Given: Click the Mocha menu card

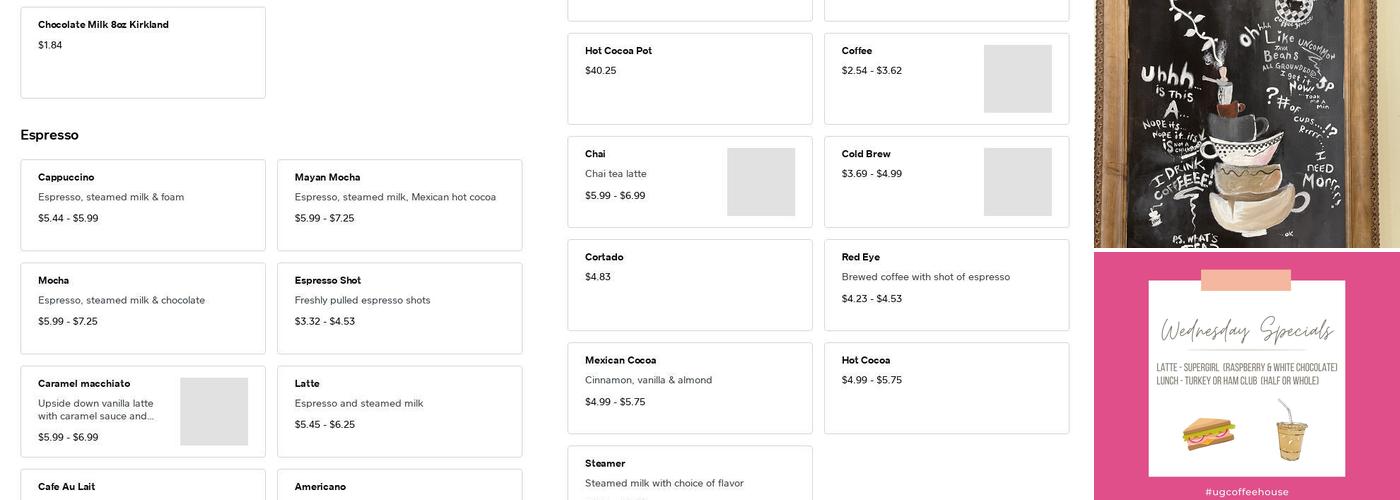Looking at the screenshot, I should [143, 307].
